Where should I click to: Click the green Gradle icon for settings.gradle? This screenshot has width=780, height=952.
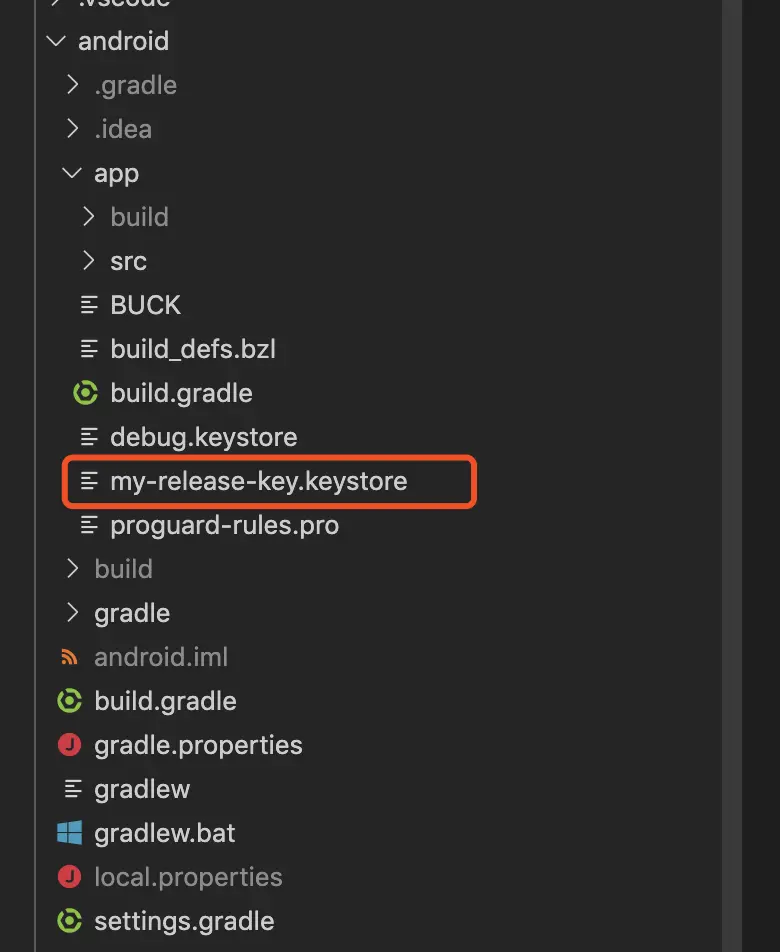[69, 921]
